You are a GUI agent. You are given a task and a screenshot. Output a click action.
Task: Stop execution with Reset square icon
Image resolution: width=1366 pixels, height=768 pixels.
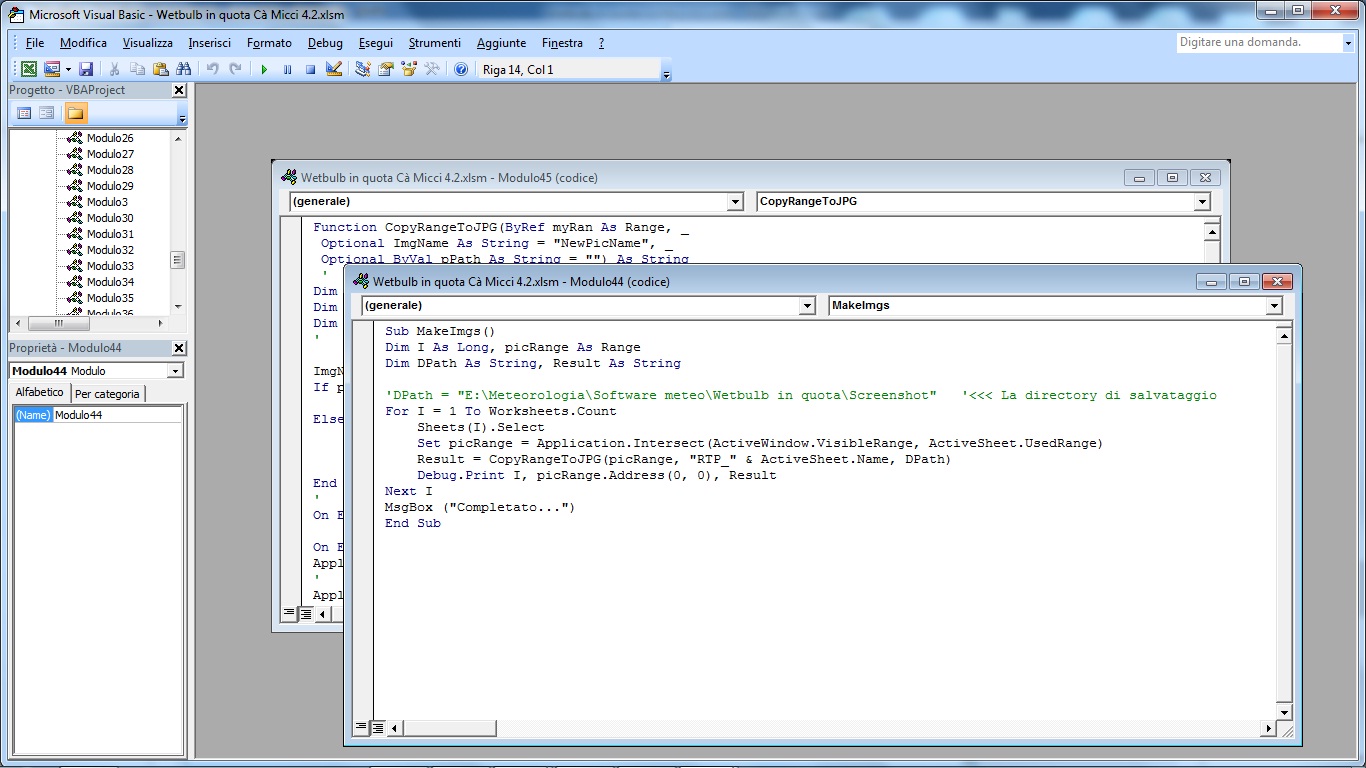pyautogui.click(x=310, y=69)
